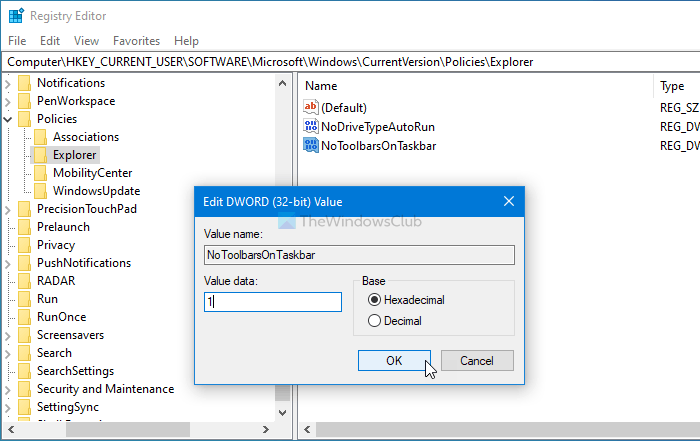
Task: Click the Associations folder icon
Action: point(41,137)
